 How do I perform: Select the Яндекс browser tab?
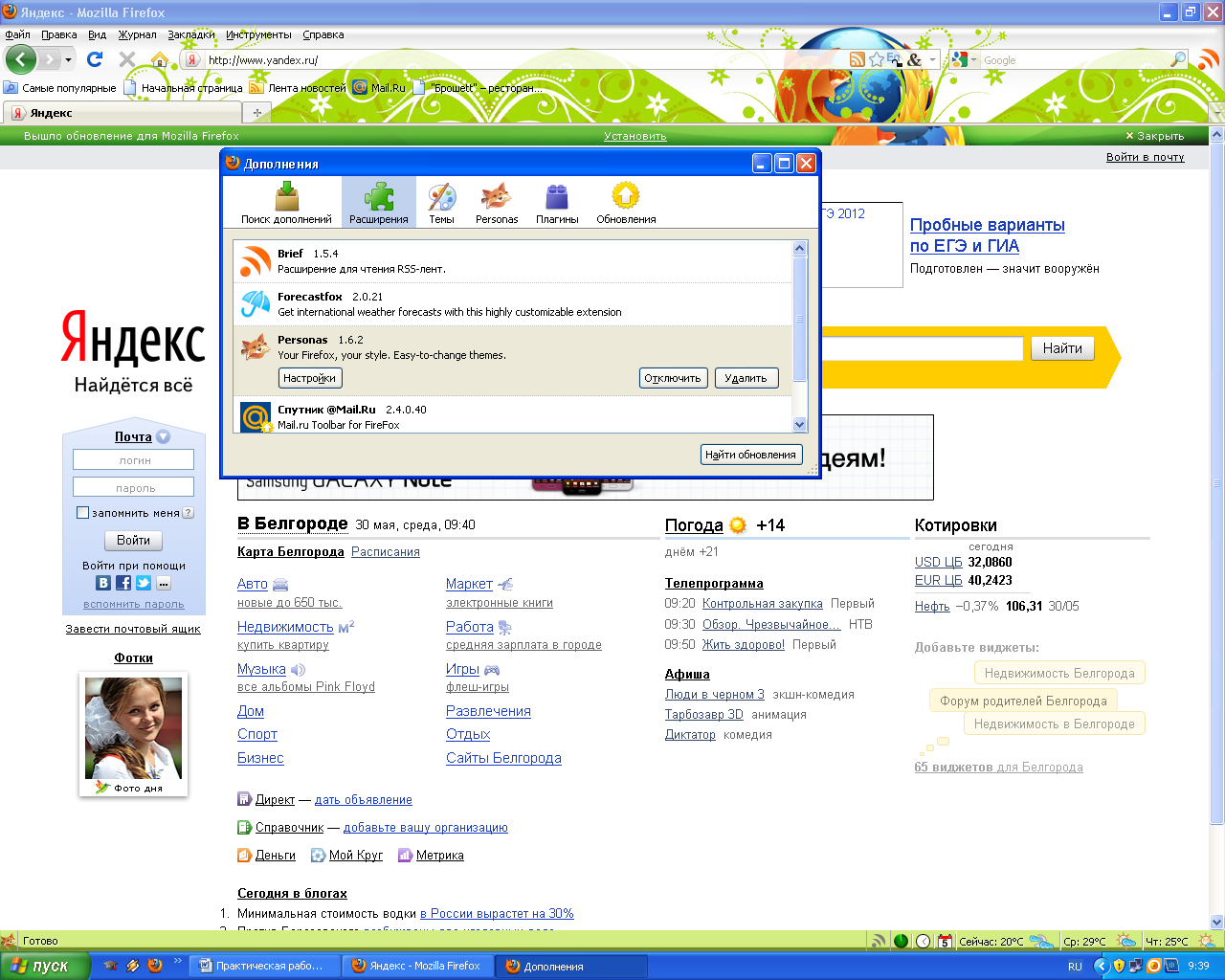[x=122, y=113]
